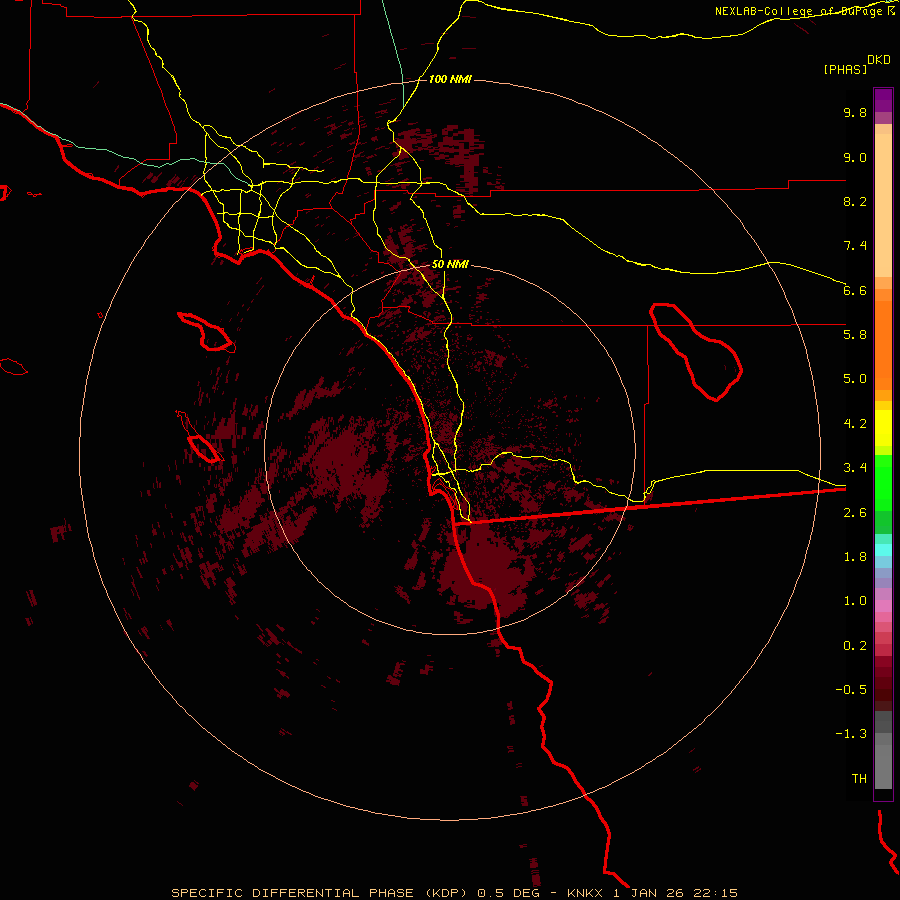Click the 8.2 color scale value

tap(855, 201)
